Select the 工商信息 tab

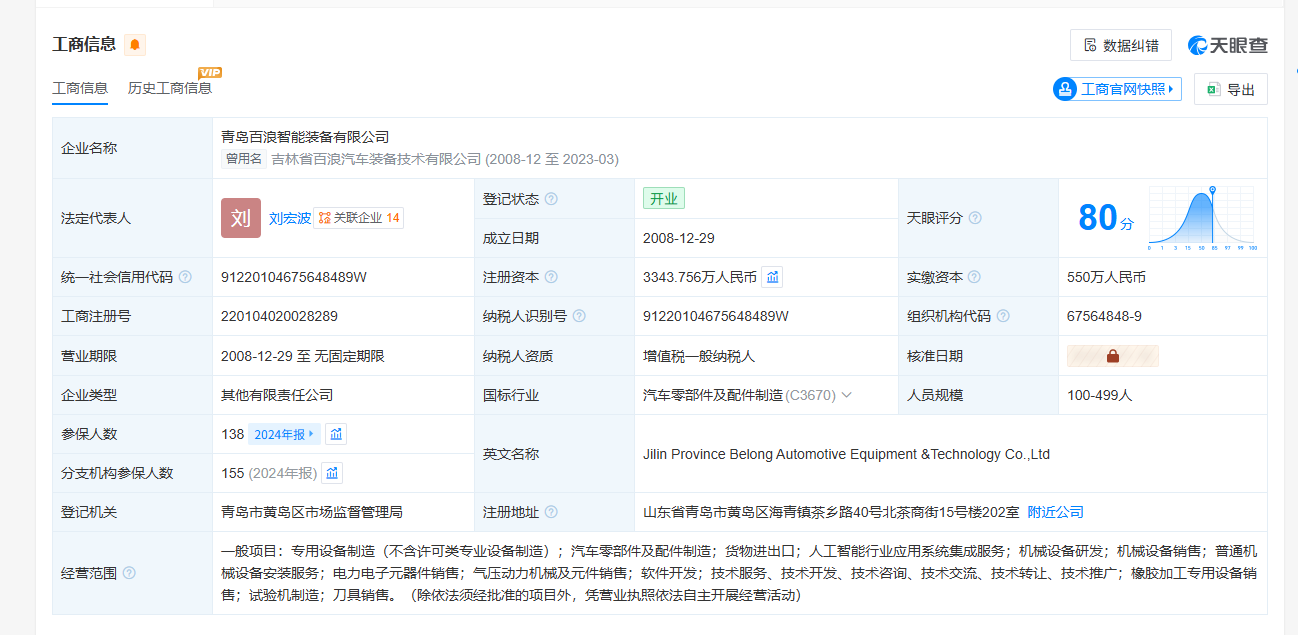pyautogui.click(x=80, y=88)
